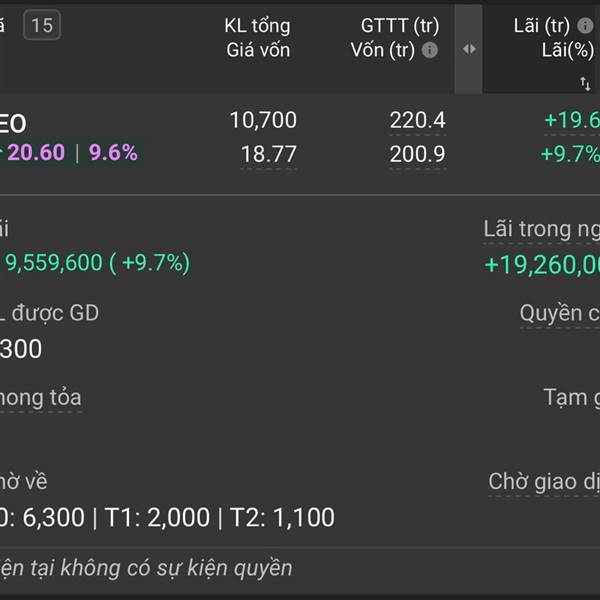
Task: Click the market value 220.4
Action: pyautogui.click(x=417, y=121)
